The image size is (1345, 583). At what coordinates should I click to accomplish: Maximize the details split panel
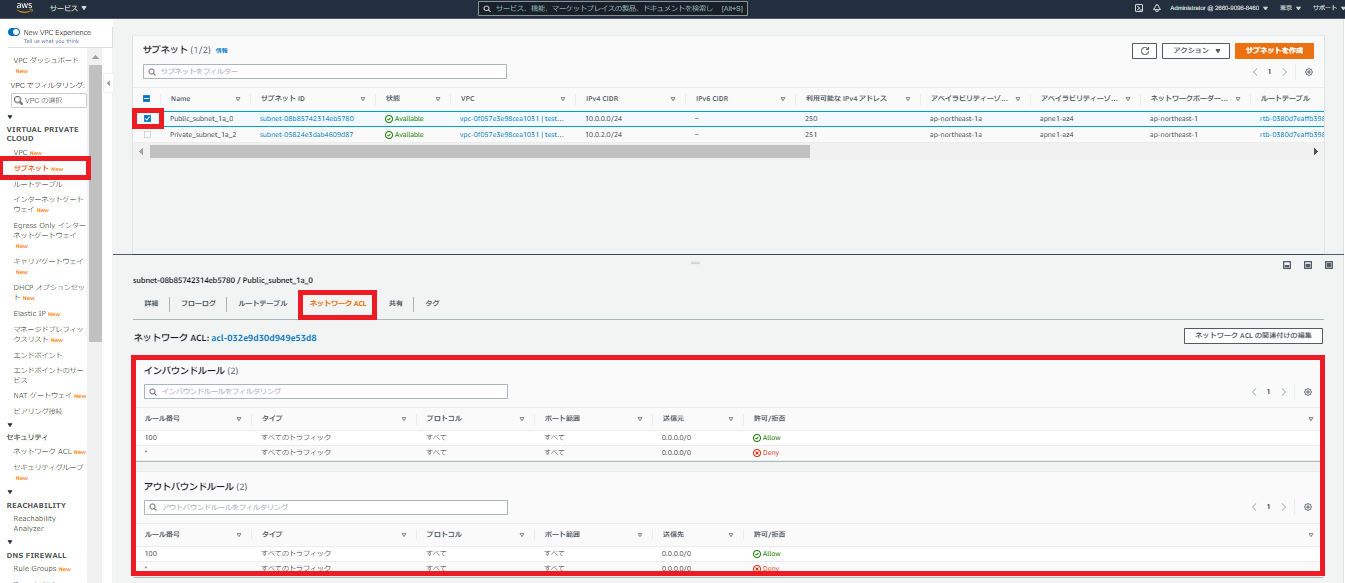[1329, 265]
